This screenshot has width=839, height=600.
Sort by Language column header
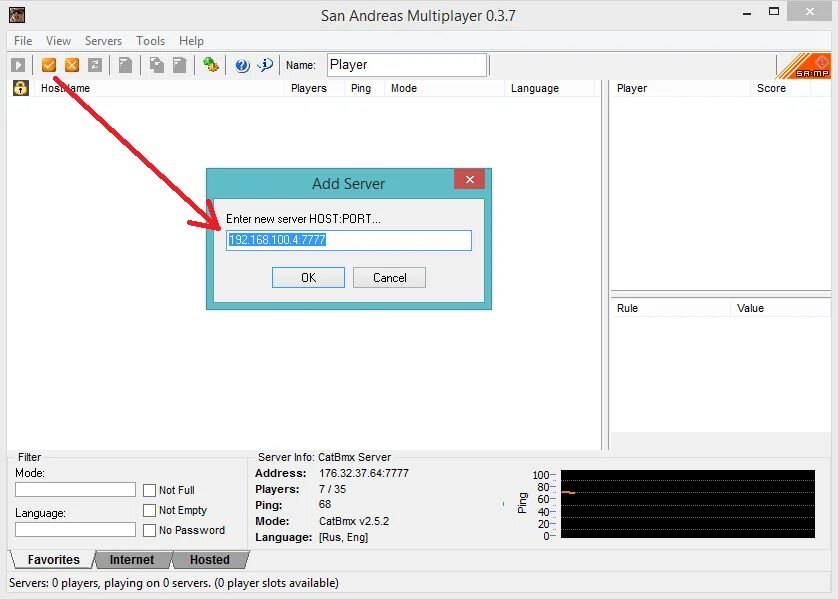point(550,88)
